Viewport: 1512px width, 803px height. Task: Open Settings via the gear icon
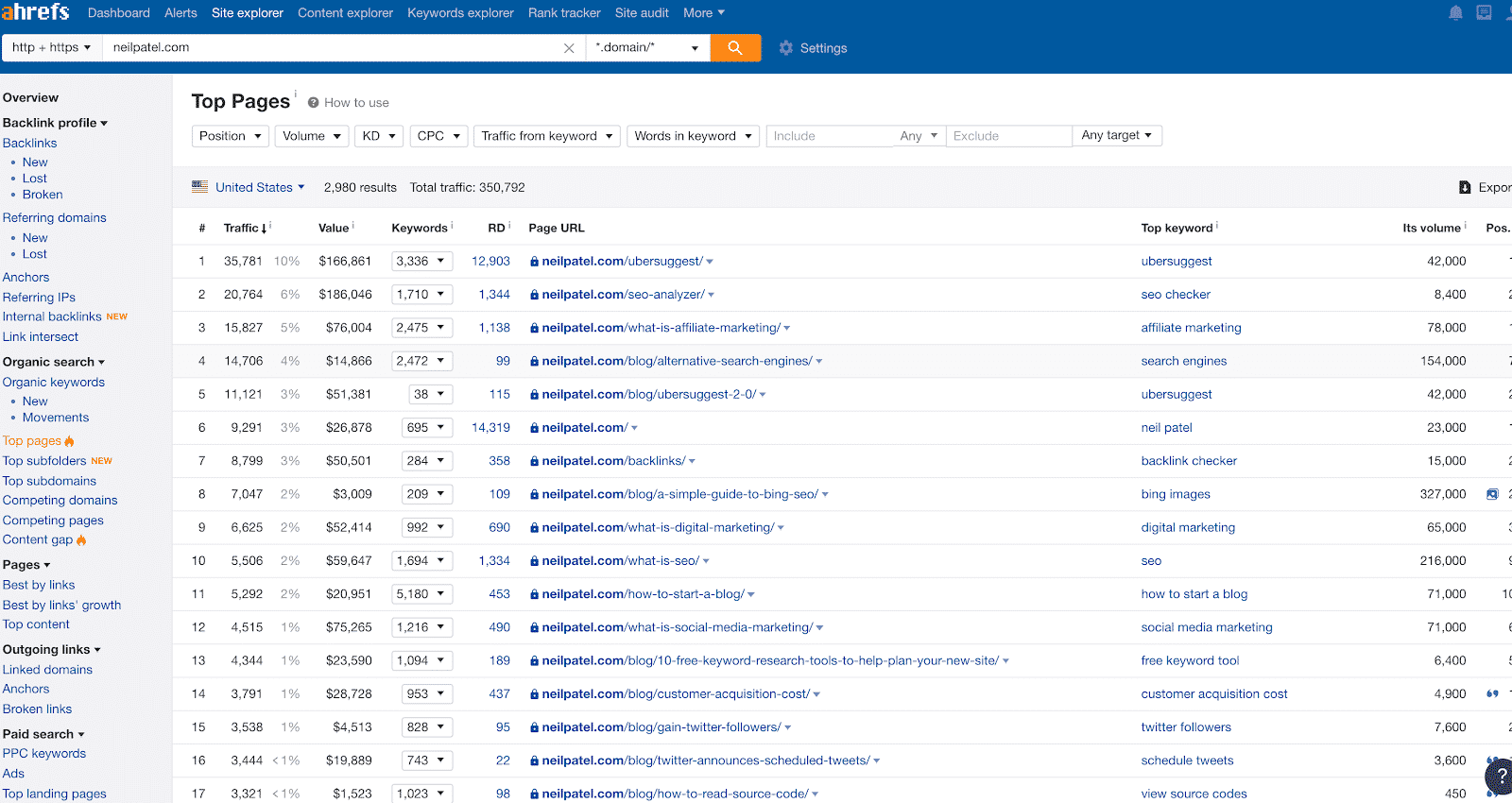pyautogui.click(x=786, y=48)
